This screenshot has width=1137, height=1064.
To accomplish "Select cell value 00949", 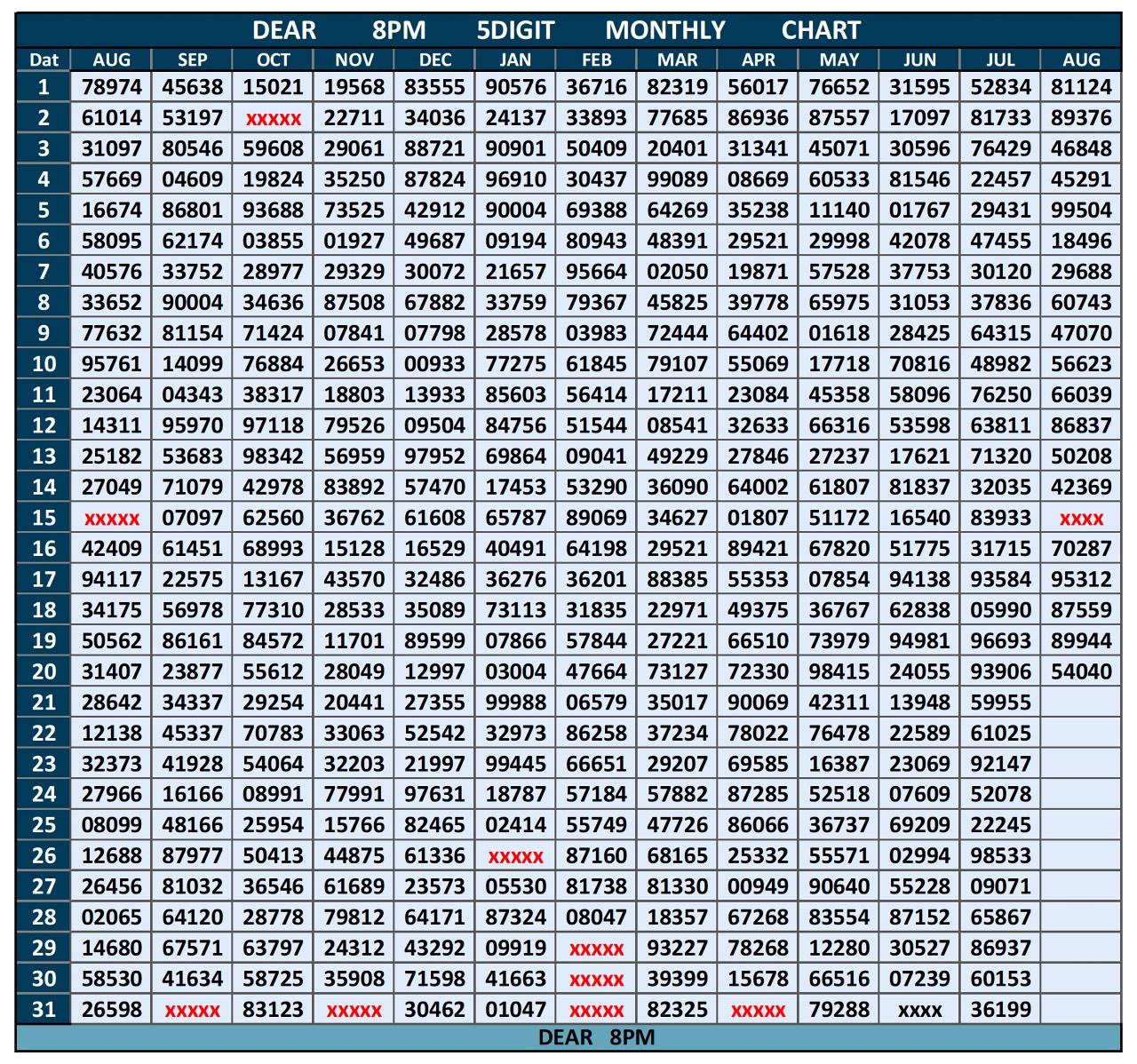I will (x=758, y=886).
